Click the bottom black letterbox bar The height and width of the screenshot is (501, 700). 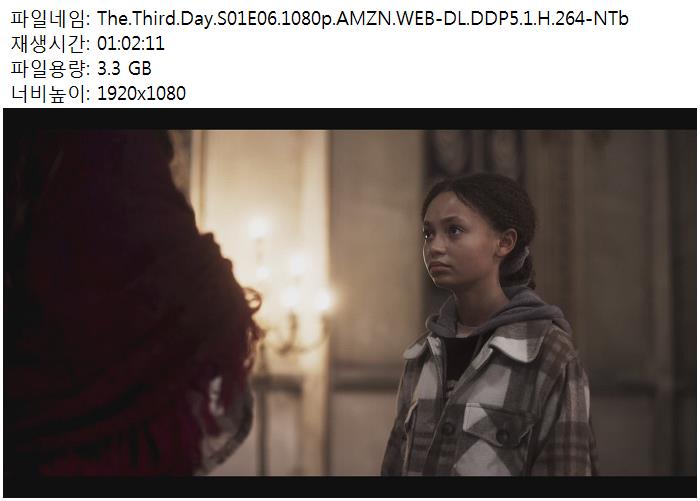click(350, 486)
